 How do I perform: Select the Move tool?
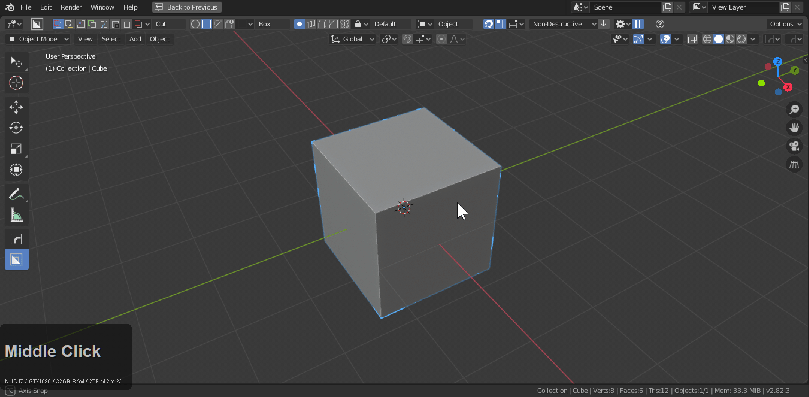[x=17, y=107]
